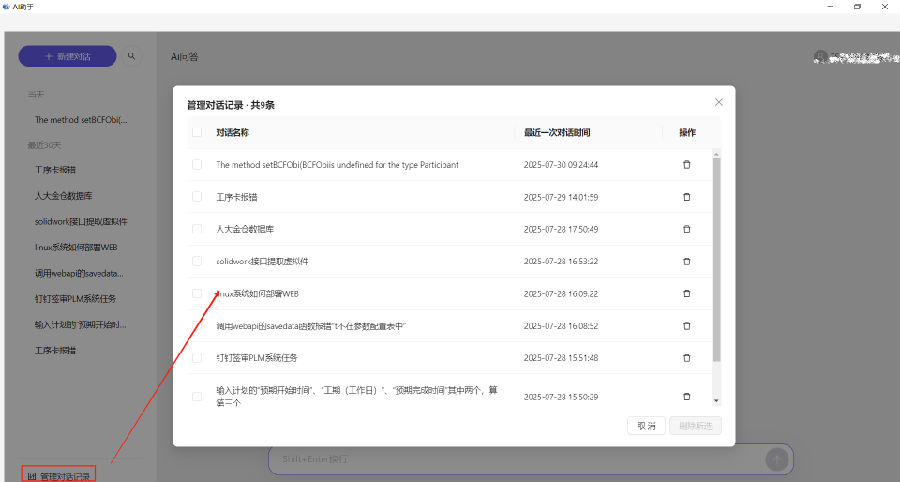Check the box for 工序卡报错 row
Viewport: 900px width, 482px height.
tap(197, 197)
